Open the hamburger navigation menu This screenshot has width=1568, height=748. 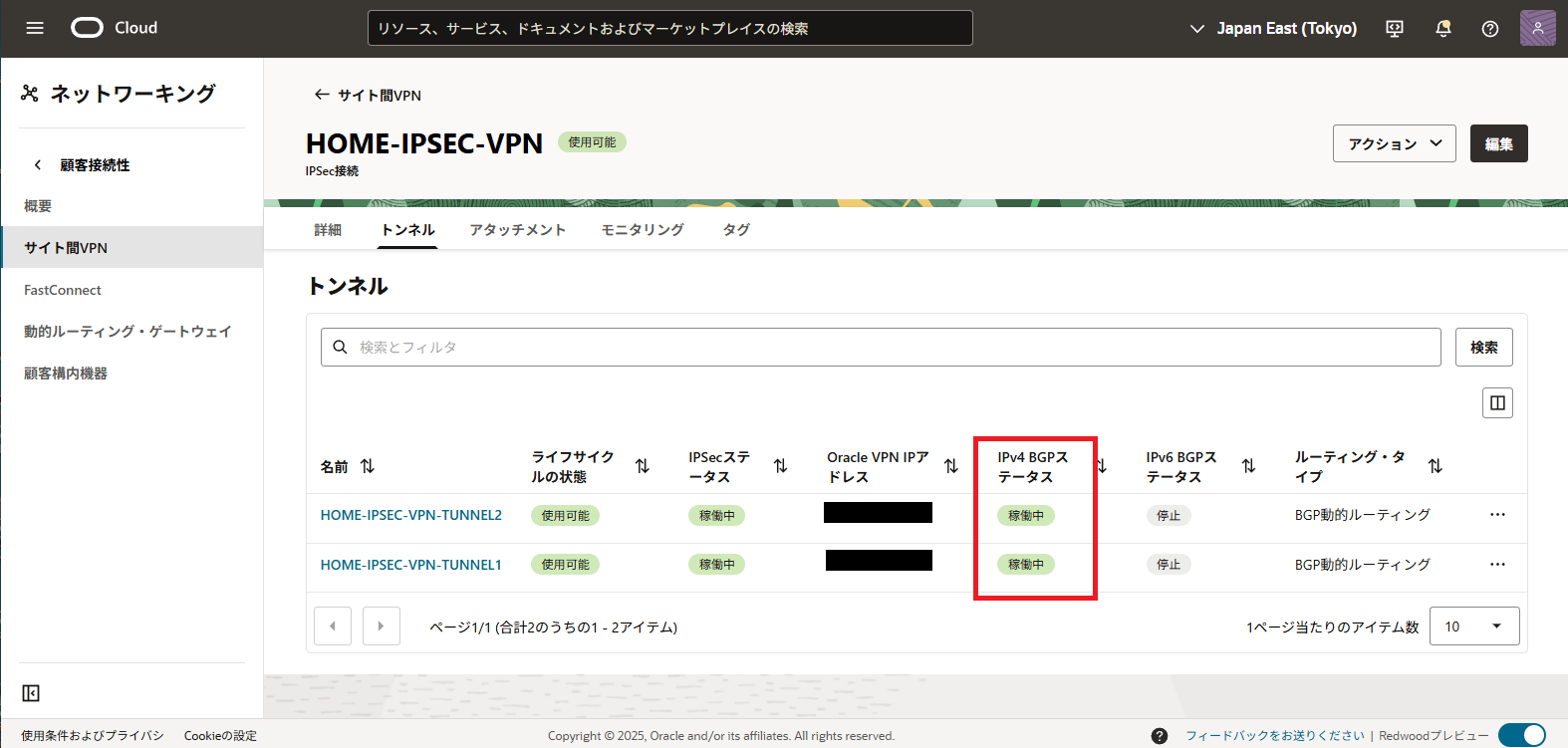click(x=35, y=28)
